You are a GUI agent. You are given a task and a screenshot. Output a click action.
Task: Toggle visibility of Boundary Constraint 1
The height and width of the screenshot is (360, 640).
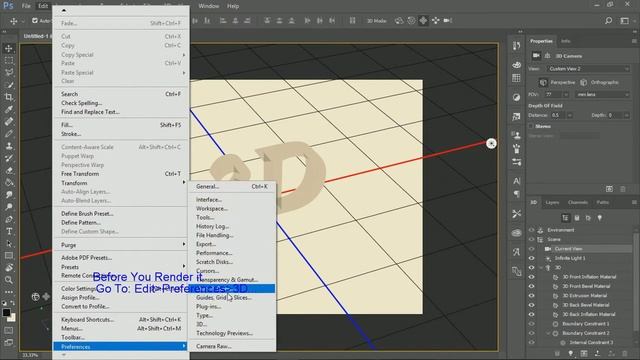coord(531,324)
